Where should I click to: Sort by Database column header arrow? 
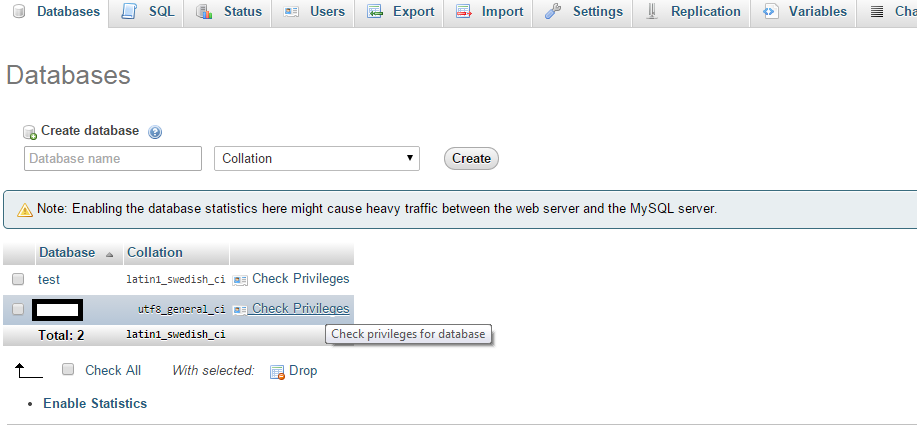pyautogui.click(x=109, y=255)
